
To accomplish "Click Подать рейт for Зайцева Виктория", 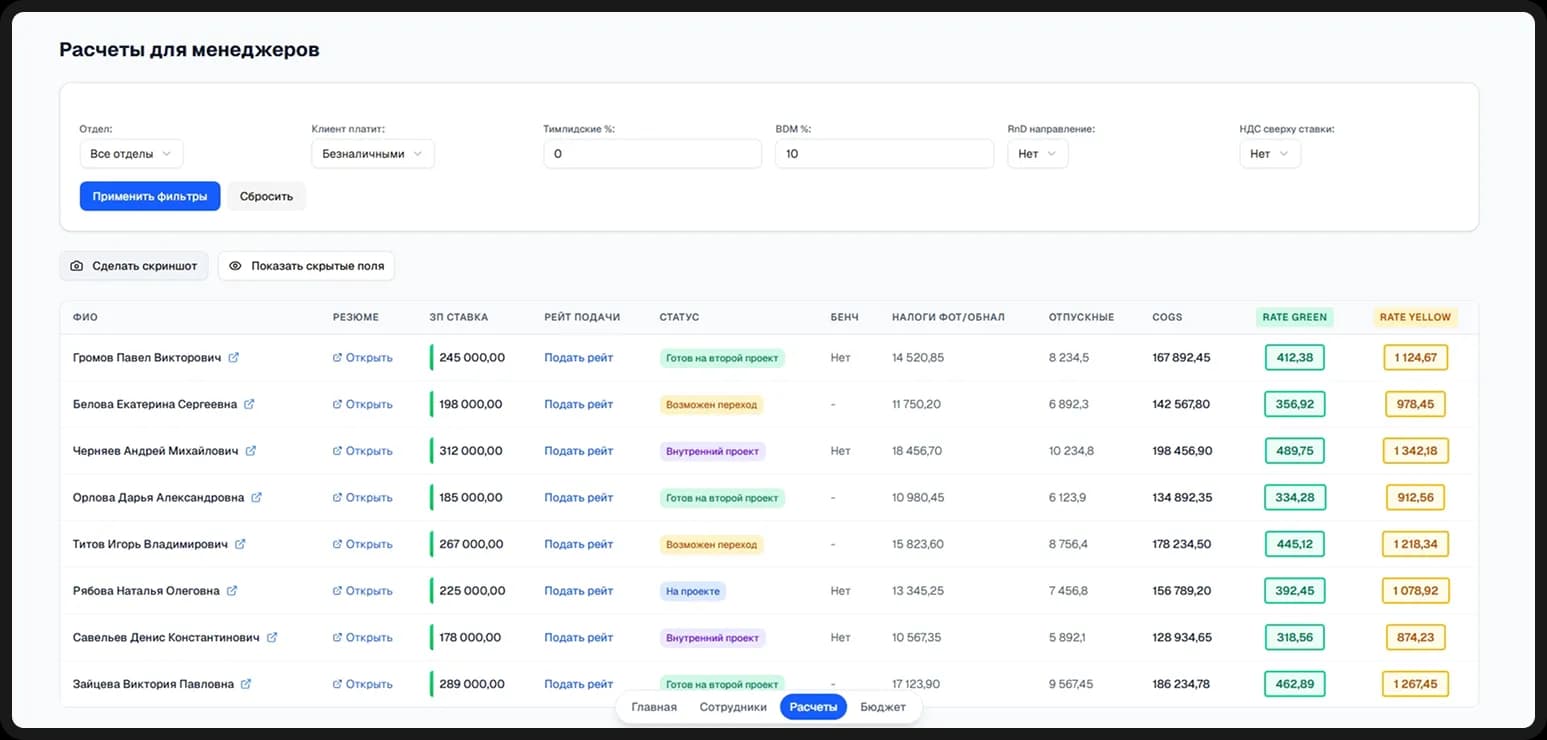I will pyautogui.click(x=579, y=684).
